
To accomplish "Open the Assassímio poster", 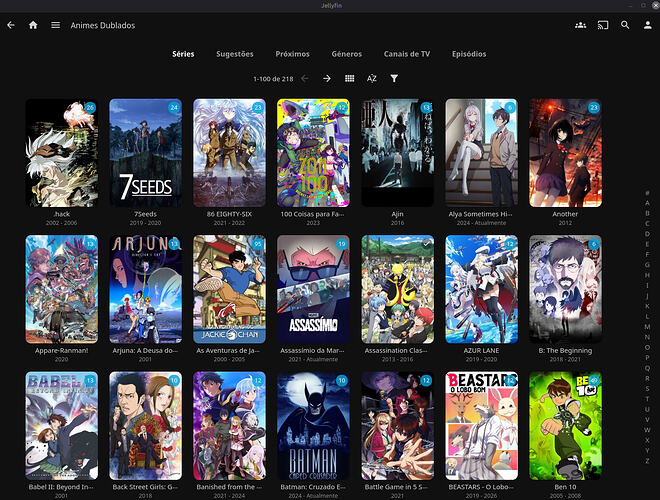I will (x=313, y=289).
